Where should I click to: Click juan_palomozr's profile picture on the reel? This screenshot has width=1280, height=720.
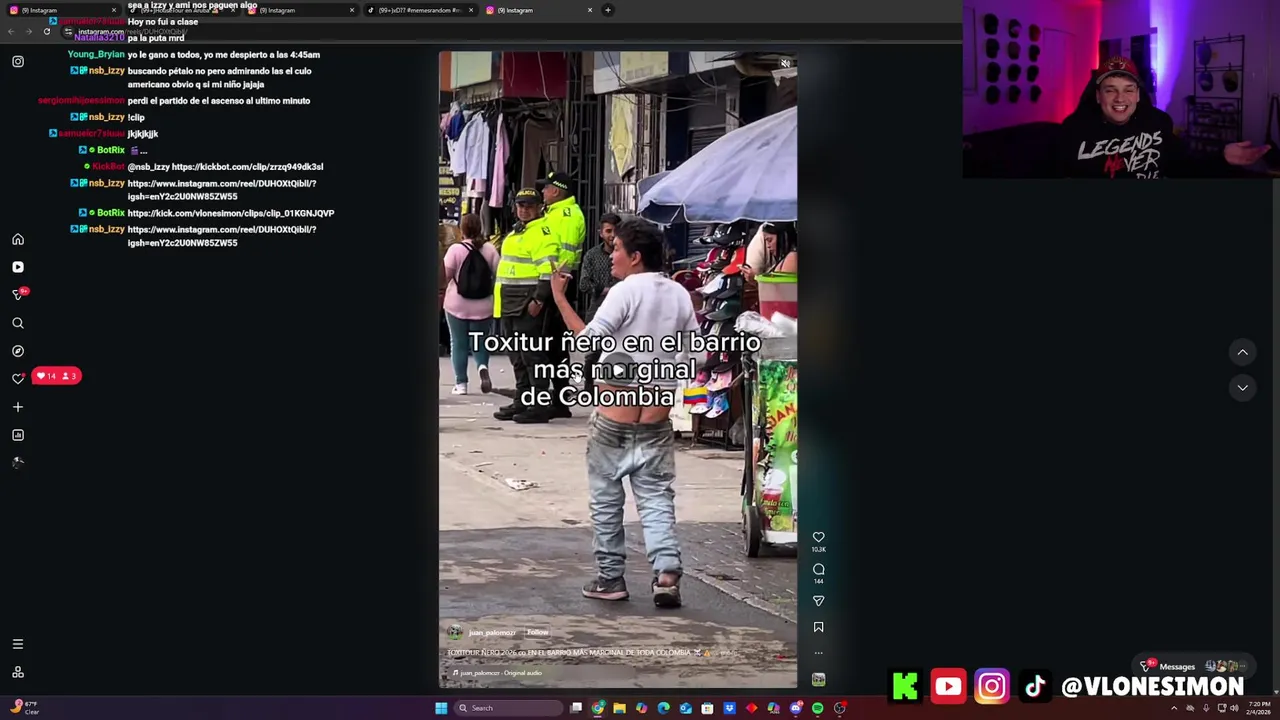tap(455, 632)
